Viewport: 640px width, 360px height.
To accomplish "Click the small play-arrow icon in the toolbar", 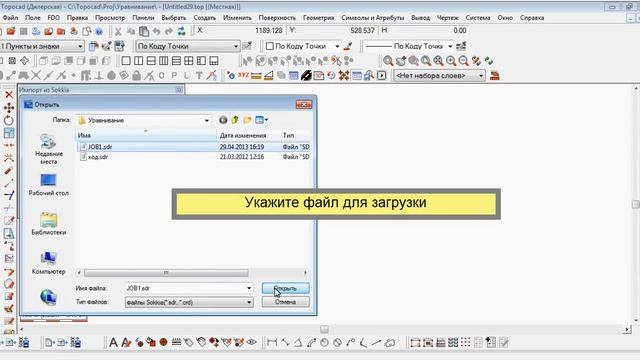I will coord(382,76).
